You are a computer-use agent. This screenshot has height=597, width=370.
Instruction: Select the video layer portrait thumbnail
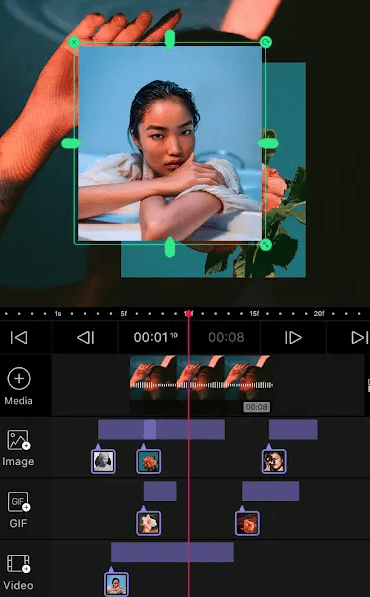tap(116, 584)
